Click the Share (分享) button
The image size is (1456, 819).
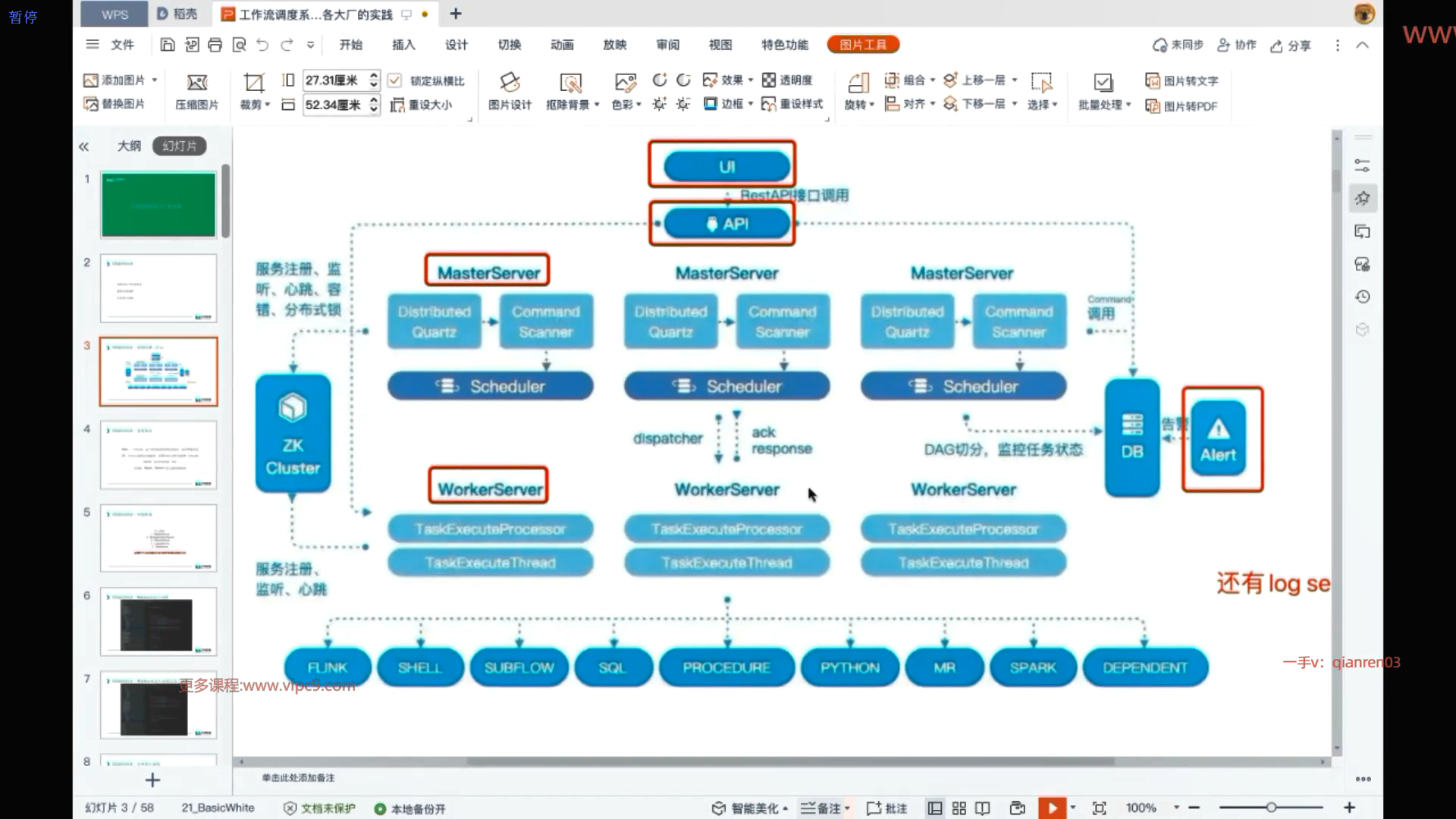1291,45
